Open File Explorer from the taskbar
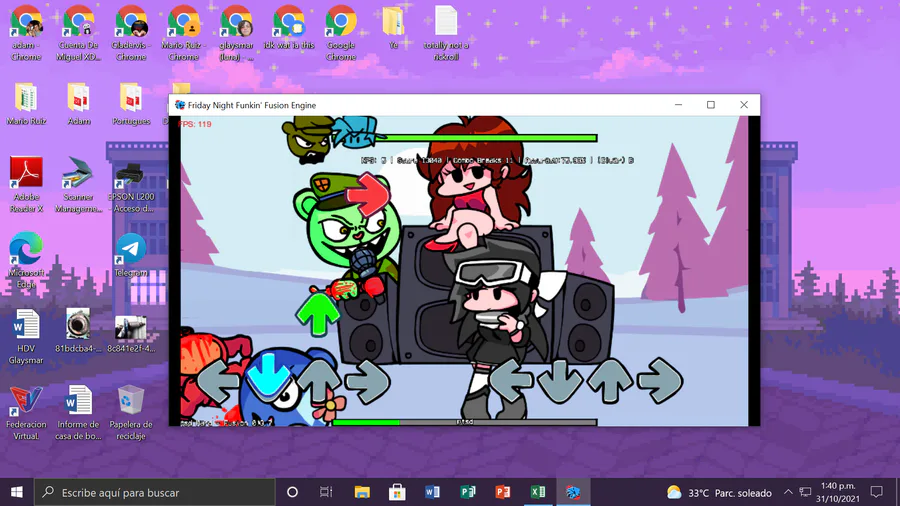 click(x=362, y=492)
